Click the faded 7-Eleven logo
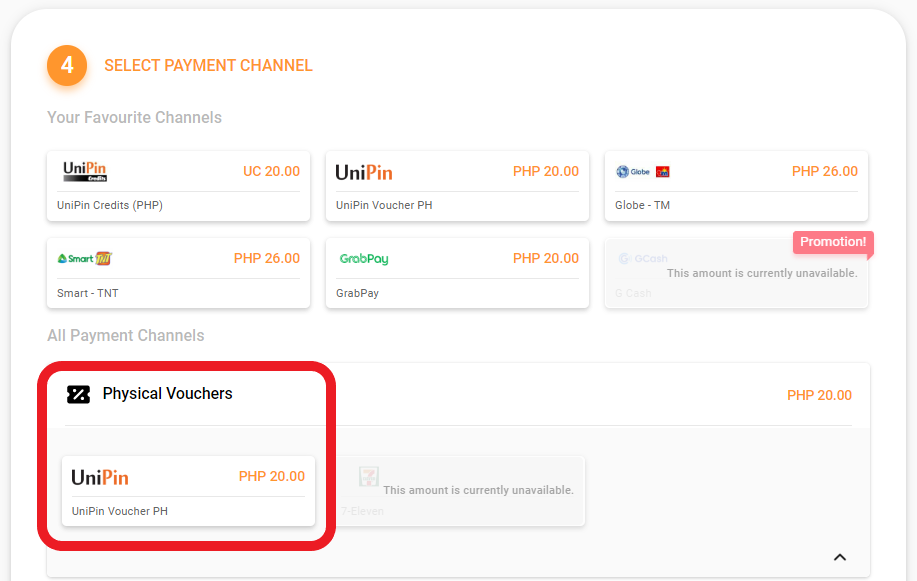 point(369,477)
